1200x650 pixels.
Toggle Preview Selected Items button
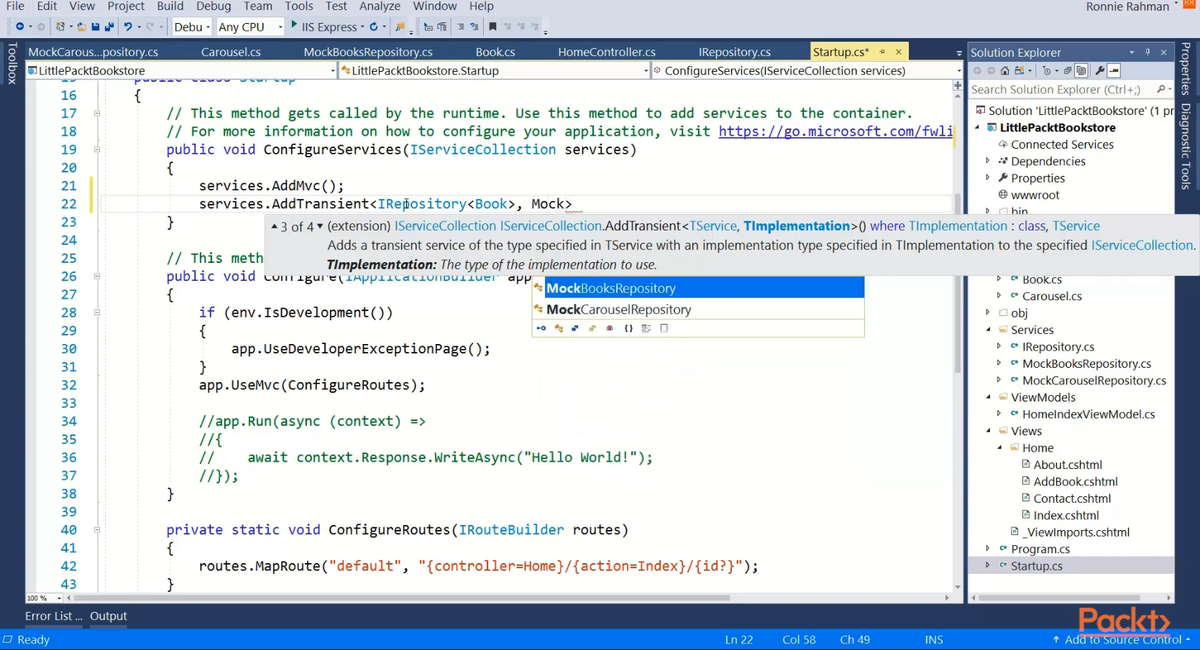pyautogui.click(x=1114, y=71)
